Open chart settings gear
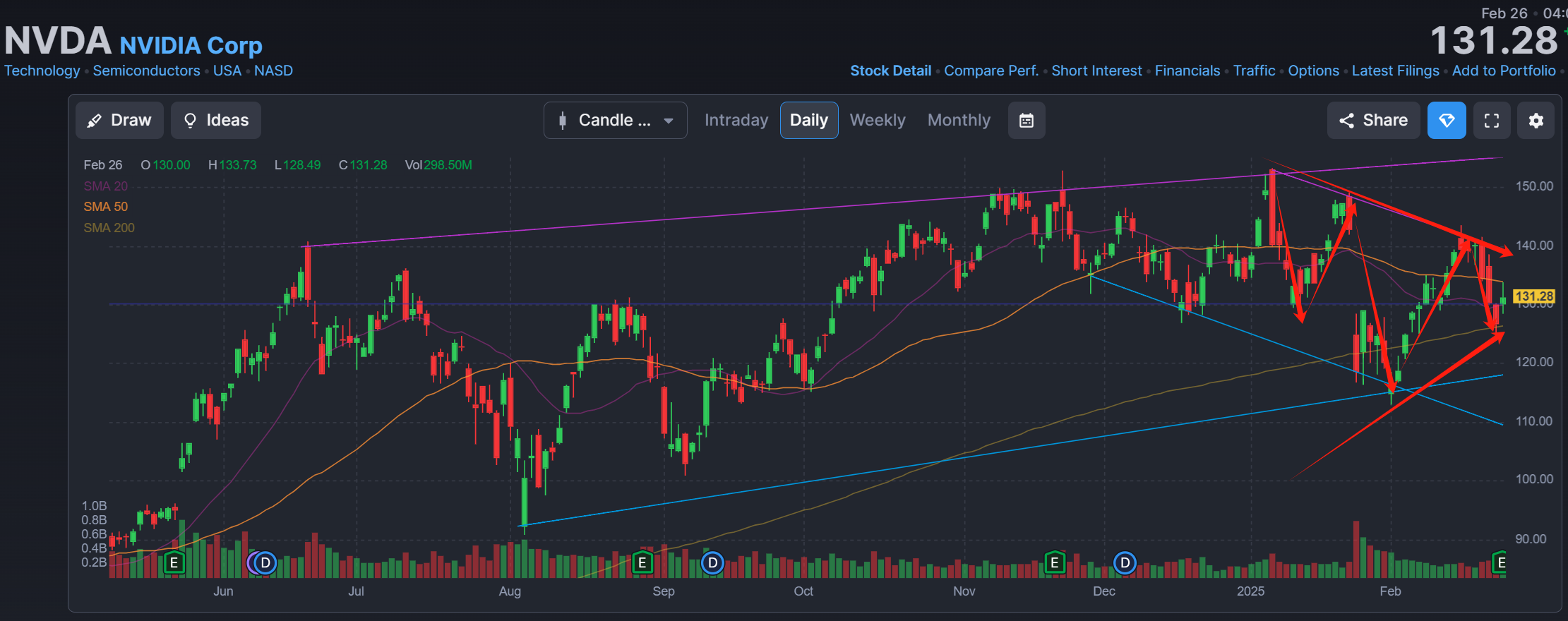This screenshot has height=621, width=1568. coord(1536,121)
